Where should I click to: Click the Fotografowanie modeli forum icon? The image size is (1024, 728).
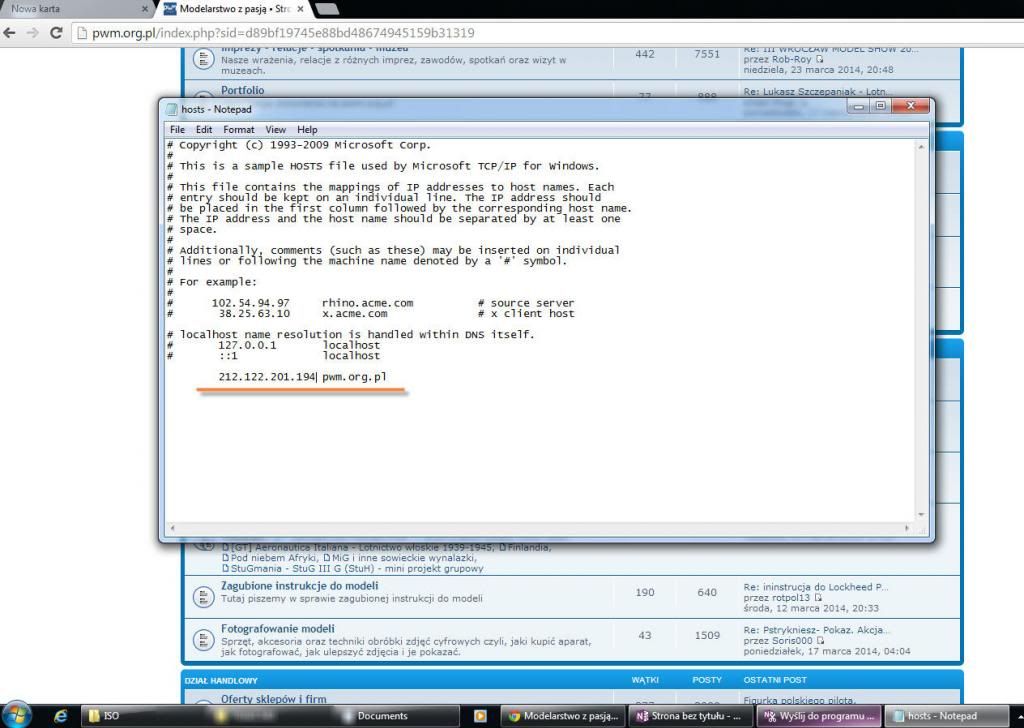click(x=203, y=636)
